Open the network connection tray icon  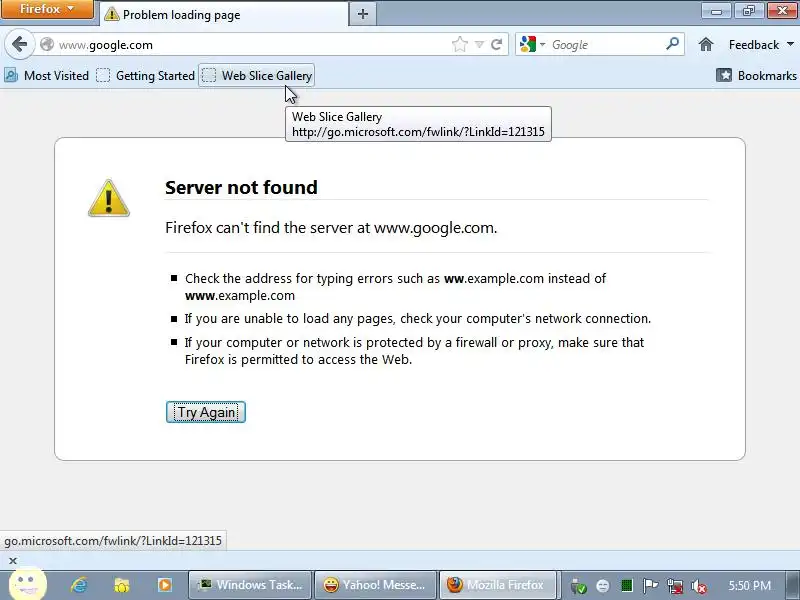pyautogui.click(x=674, y=586)
